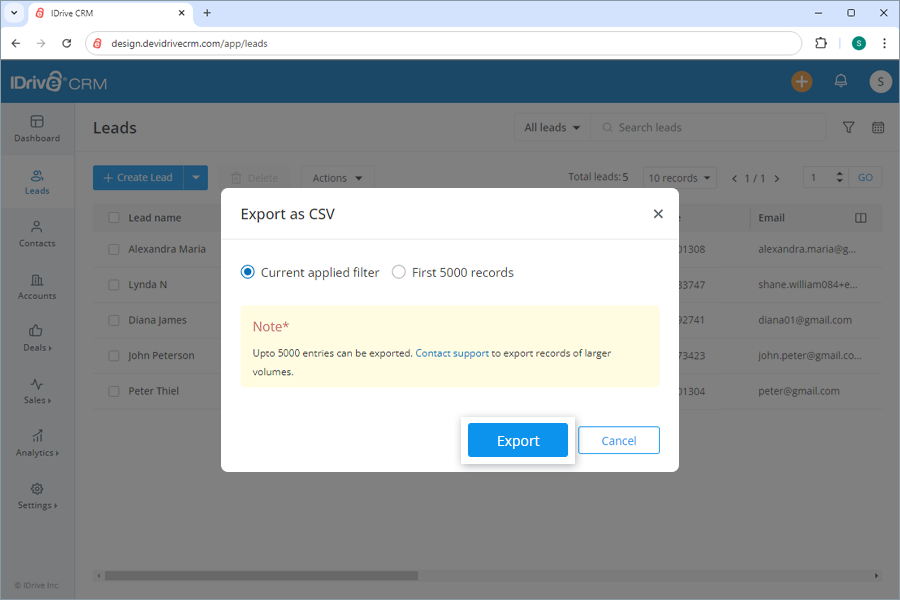Click the Export button

[x=517, y=439]
